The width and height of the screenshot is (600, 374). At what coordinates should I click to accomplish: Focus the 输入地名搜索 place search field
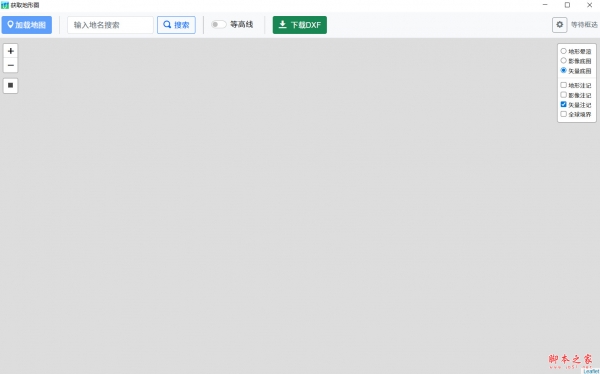click(110, 25)
